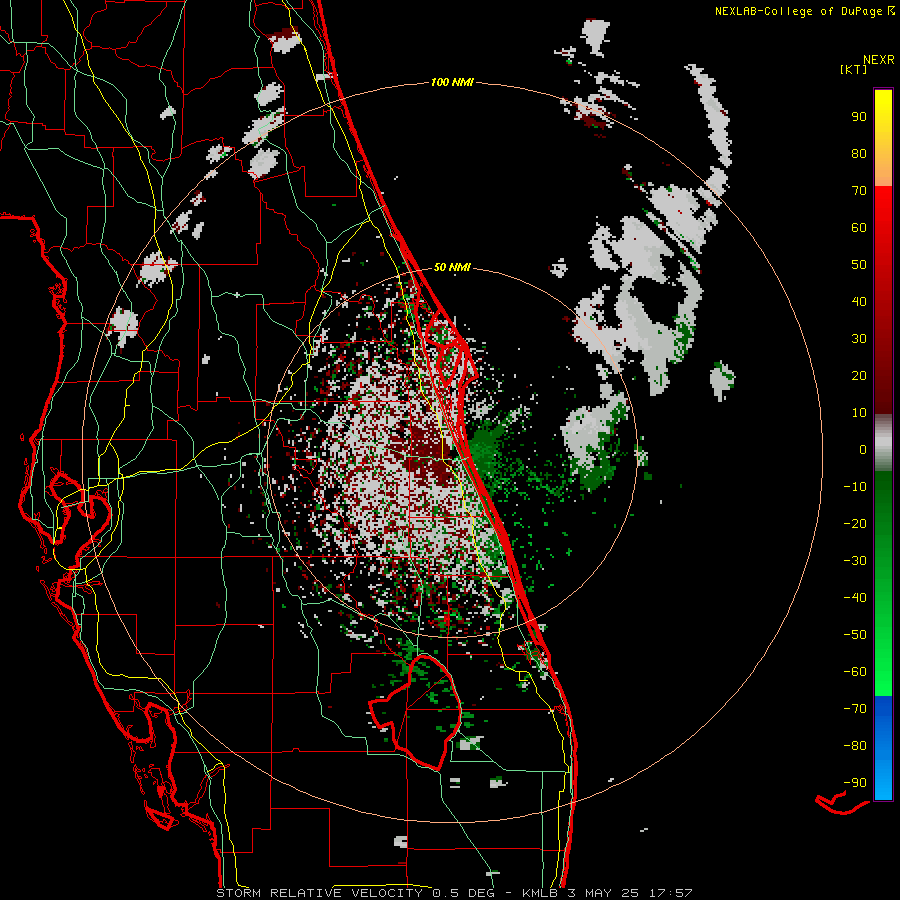This screenshot has width=900, height=900.
Task: Select the 50 NMI range ring label
Action: point(452,267)
